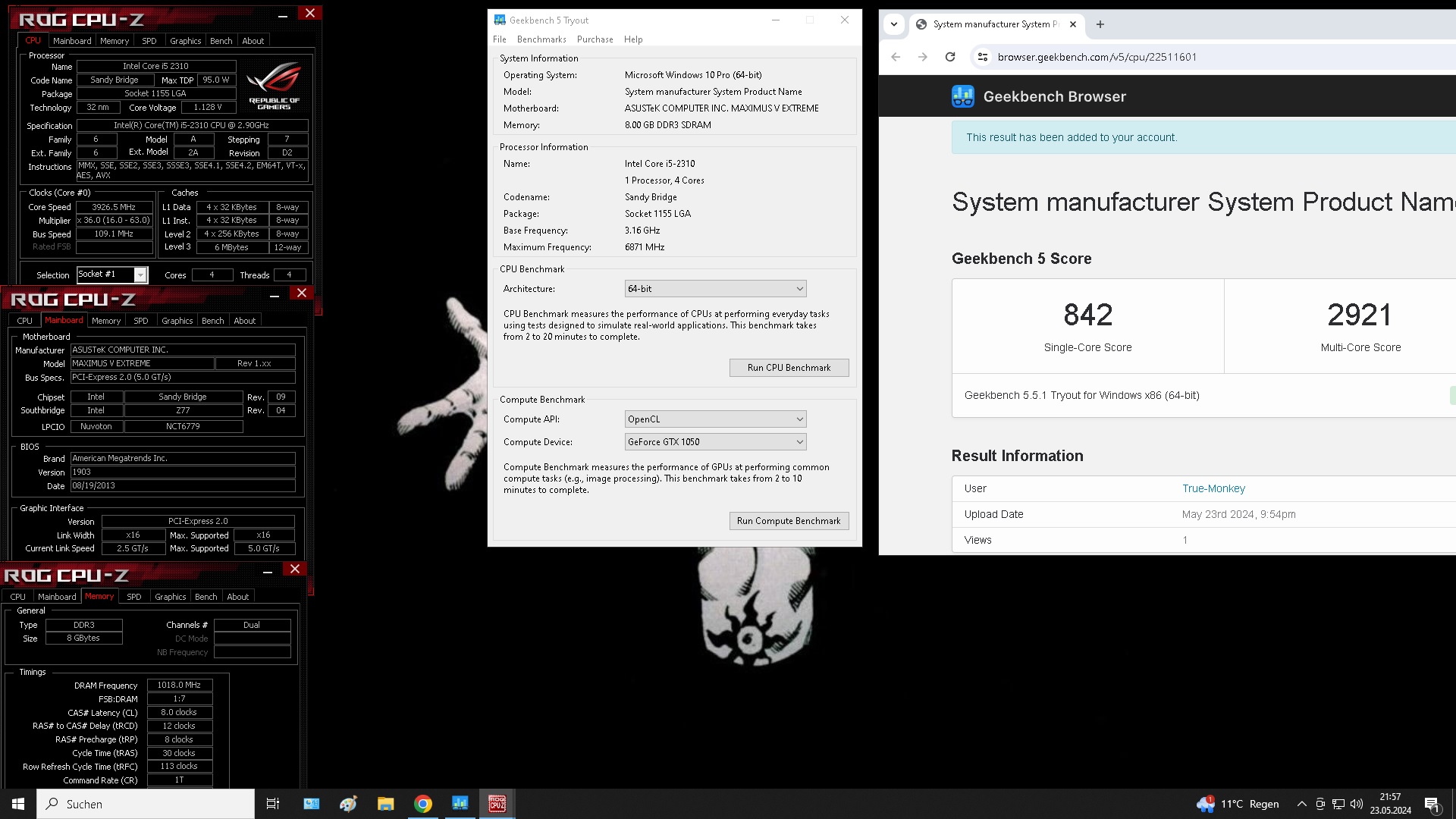Screen dimensions: 1456x819
Task: Open True-Monkey user profile link
Action: pos(1213,488)
